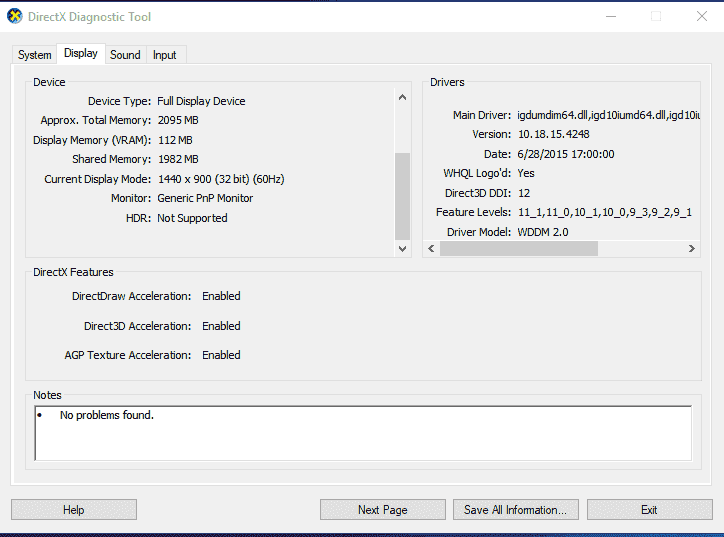Click the version '10.18.15.4248' value
Image resolution: width=724 pixels, height=537 pixels.
[554, 134]
